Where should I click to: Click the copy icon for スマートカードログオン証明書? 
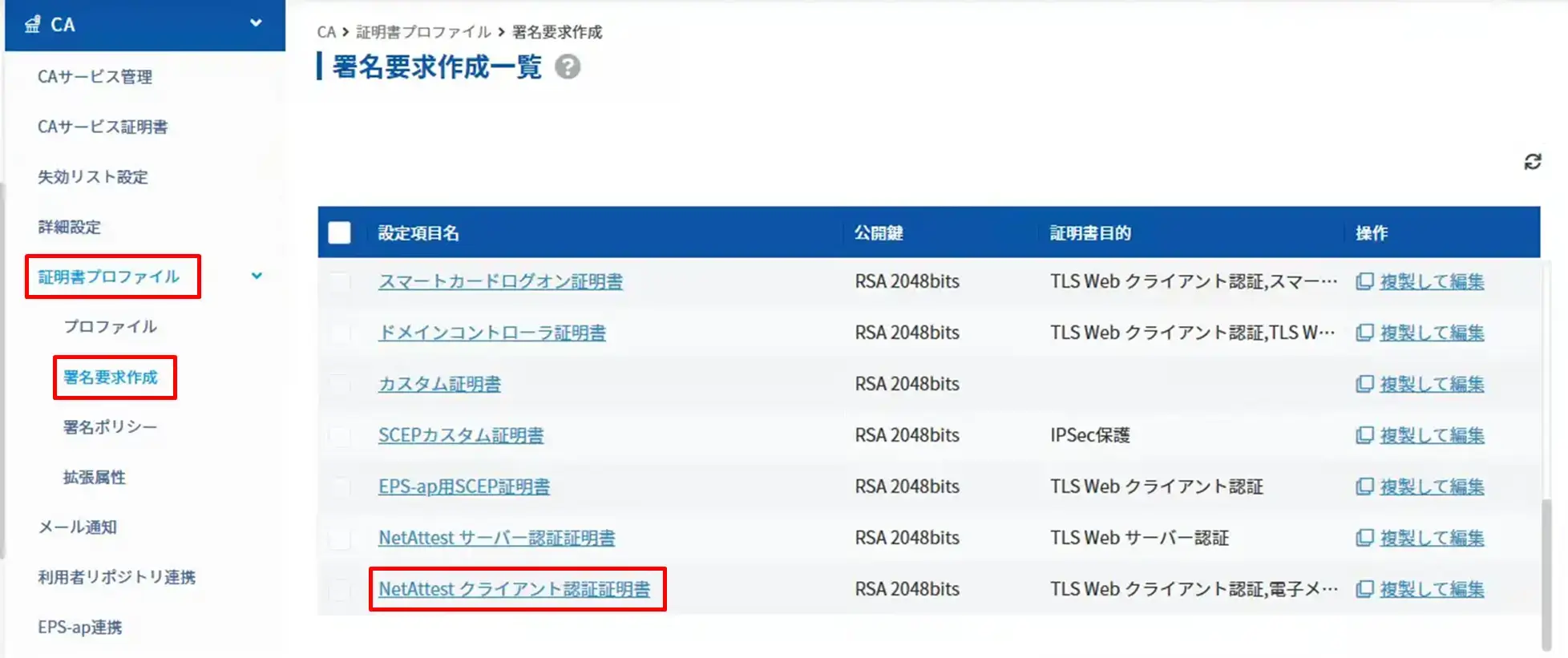pos(1364,281)
